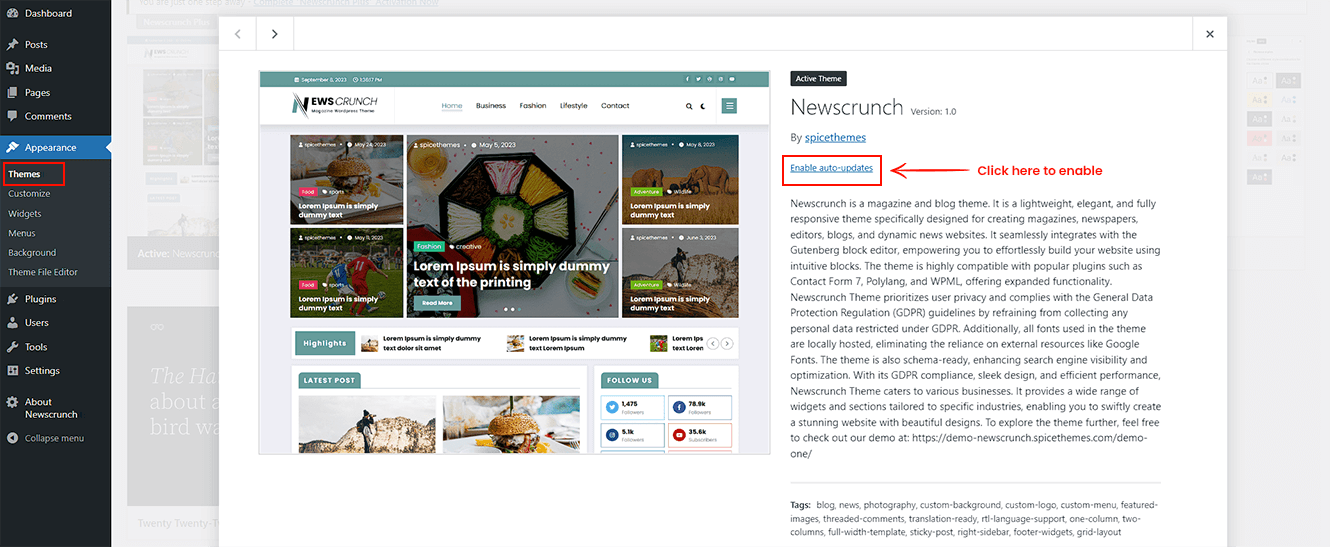Viewport: 1330px width, 547px height.
Task: Click the Pages icon in sidebar
Action: 12,92
